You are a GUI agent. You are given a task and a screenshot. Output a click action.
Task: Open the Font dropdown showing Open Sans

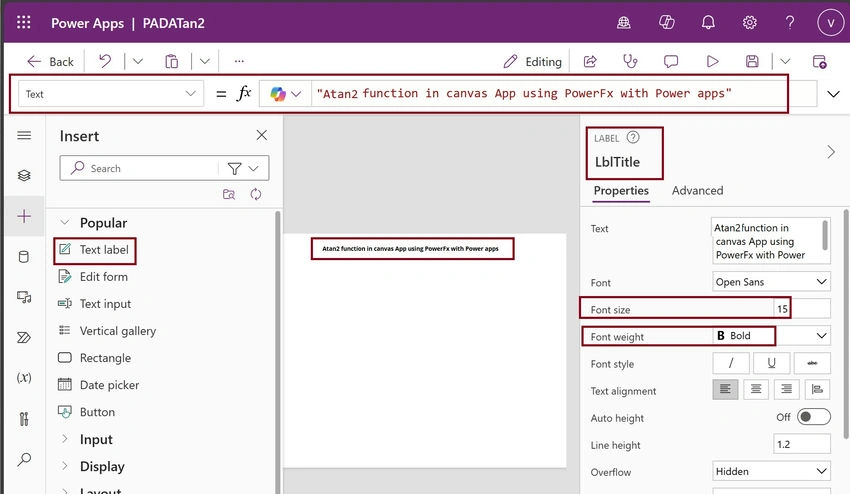point(771,282)
